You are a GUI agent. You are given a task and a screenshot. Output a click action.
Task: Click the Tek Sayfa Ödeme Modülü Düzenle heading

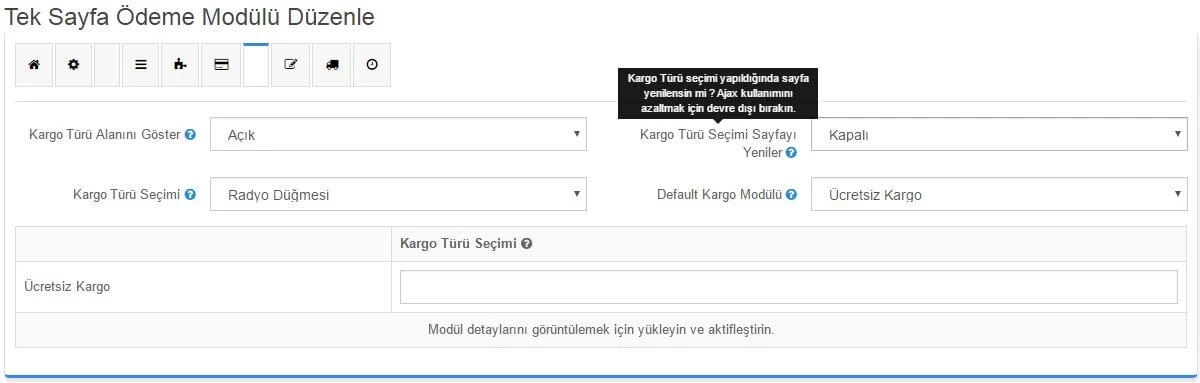(190, 16)
